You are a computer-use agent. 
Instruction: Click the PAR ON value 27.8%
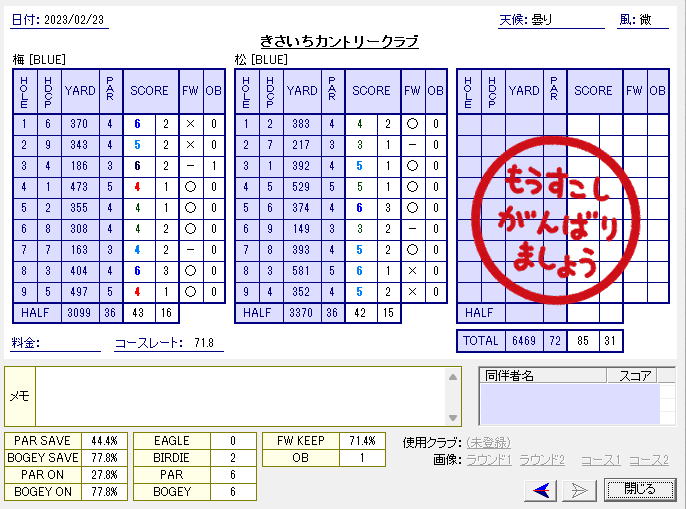104,475
